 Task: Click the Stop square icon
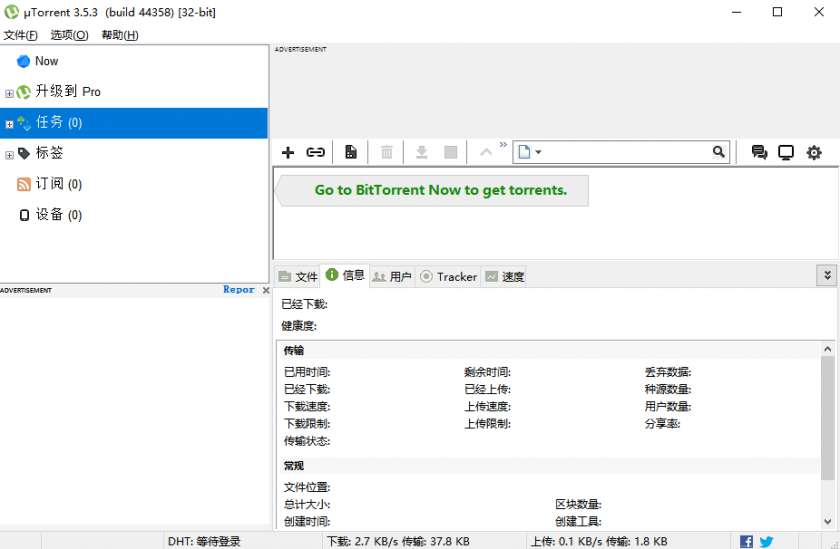tap(451, 153)
